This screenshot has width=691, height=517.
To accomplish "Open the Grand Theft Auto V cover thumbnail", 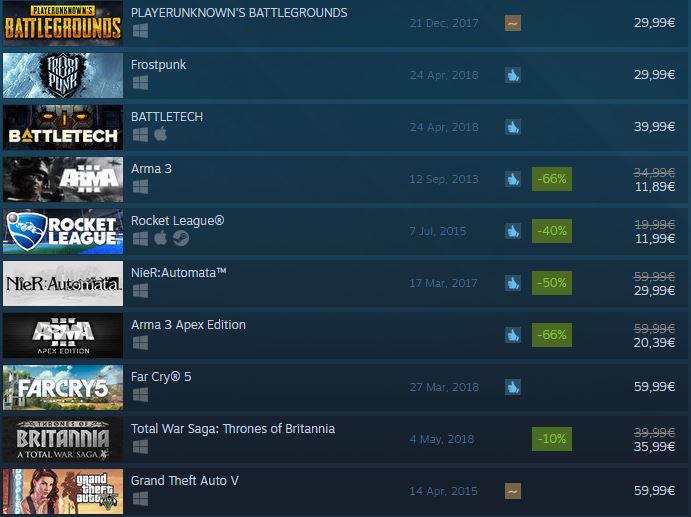I will tap(63, 491).
